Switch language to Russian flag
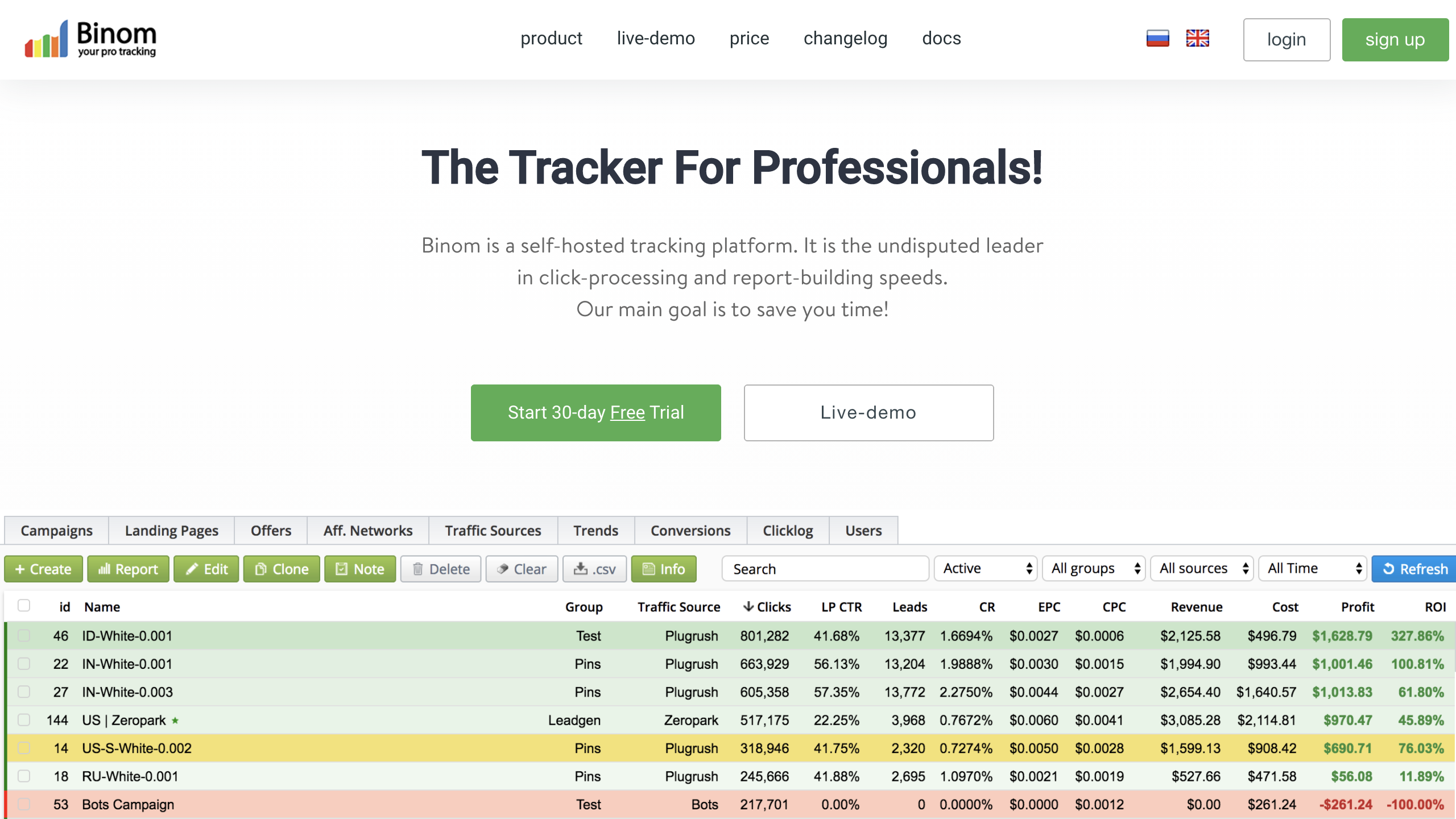Viewport: 1456px width, 819px height. pyautogui.click(x=1157, y=38)
